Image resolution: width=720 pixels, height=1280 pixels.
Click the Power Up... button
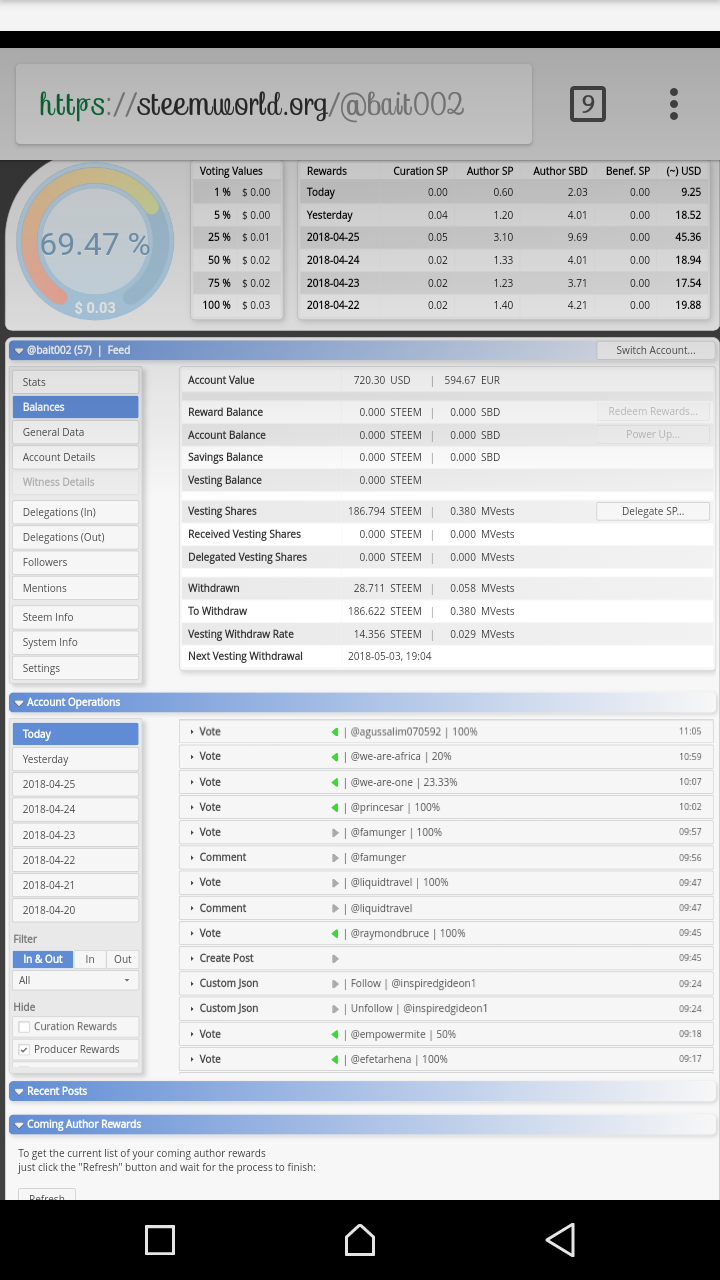[653, 434]
